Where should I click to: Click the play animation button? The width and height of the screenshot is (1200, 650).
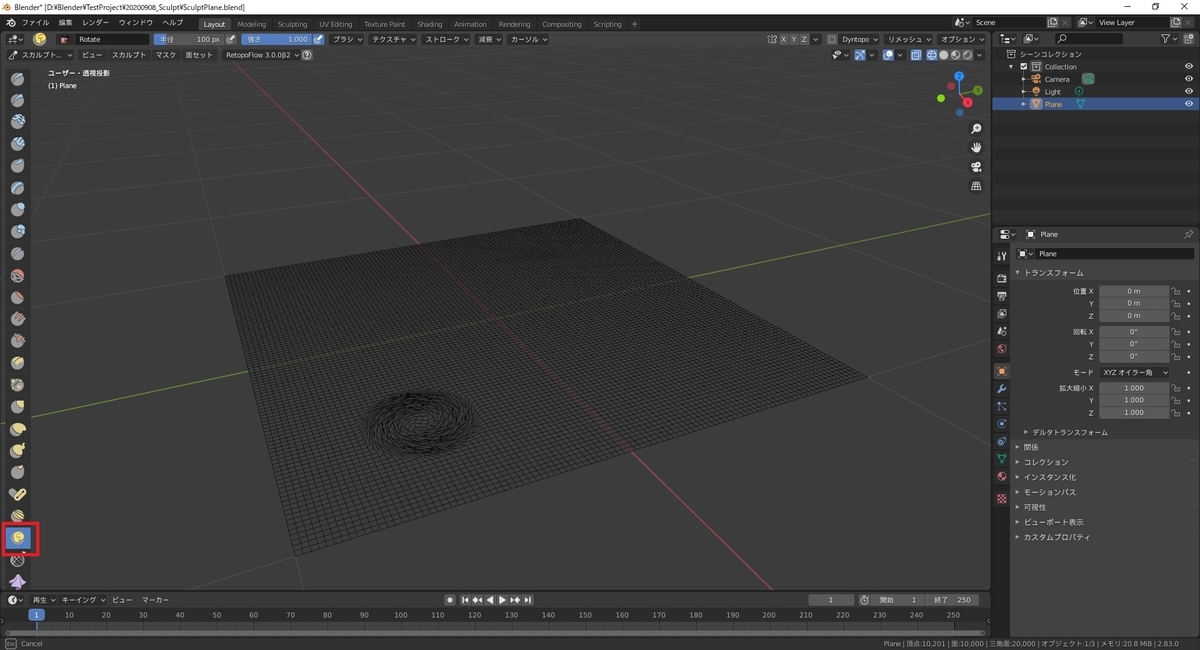point(502,599)
